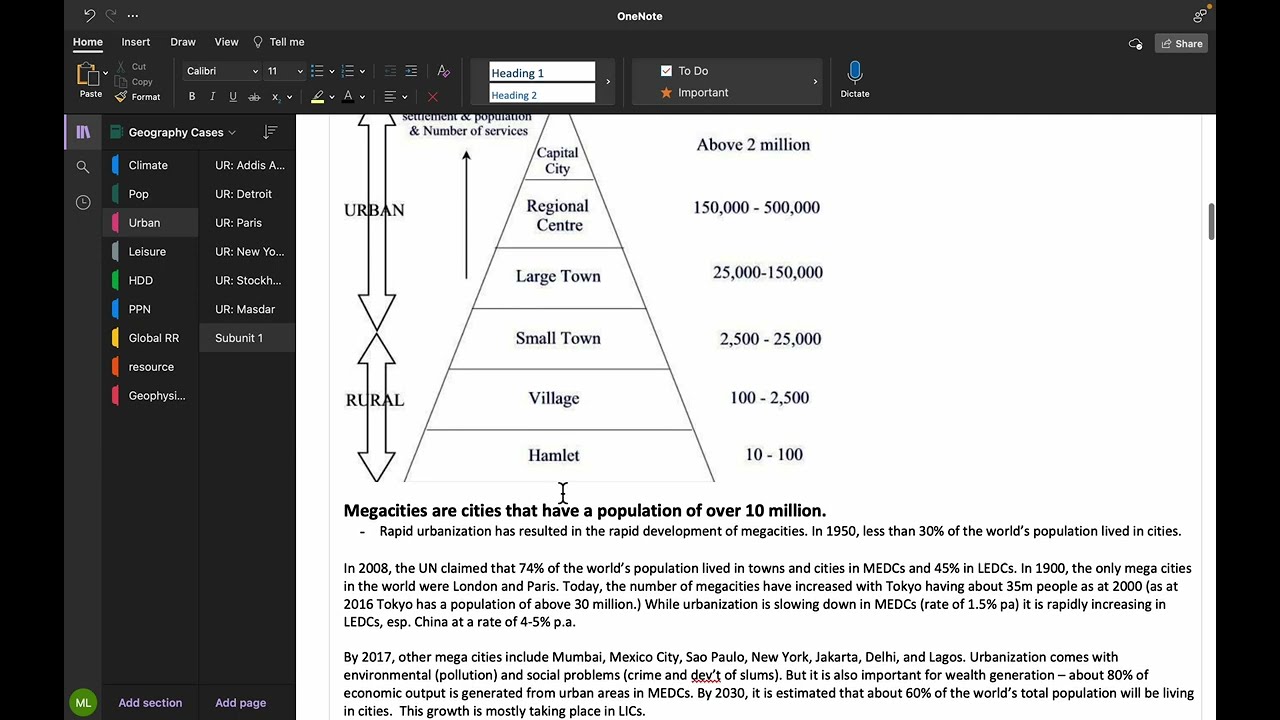Click the sort pages icon

[x=270, y=132]
